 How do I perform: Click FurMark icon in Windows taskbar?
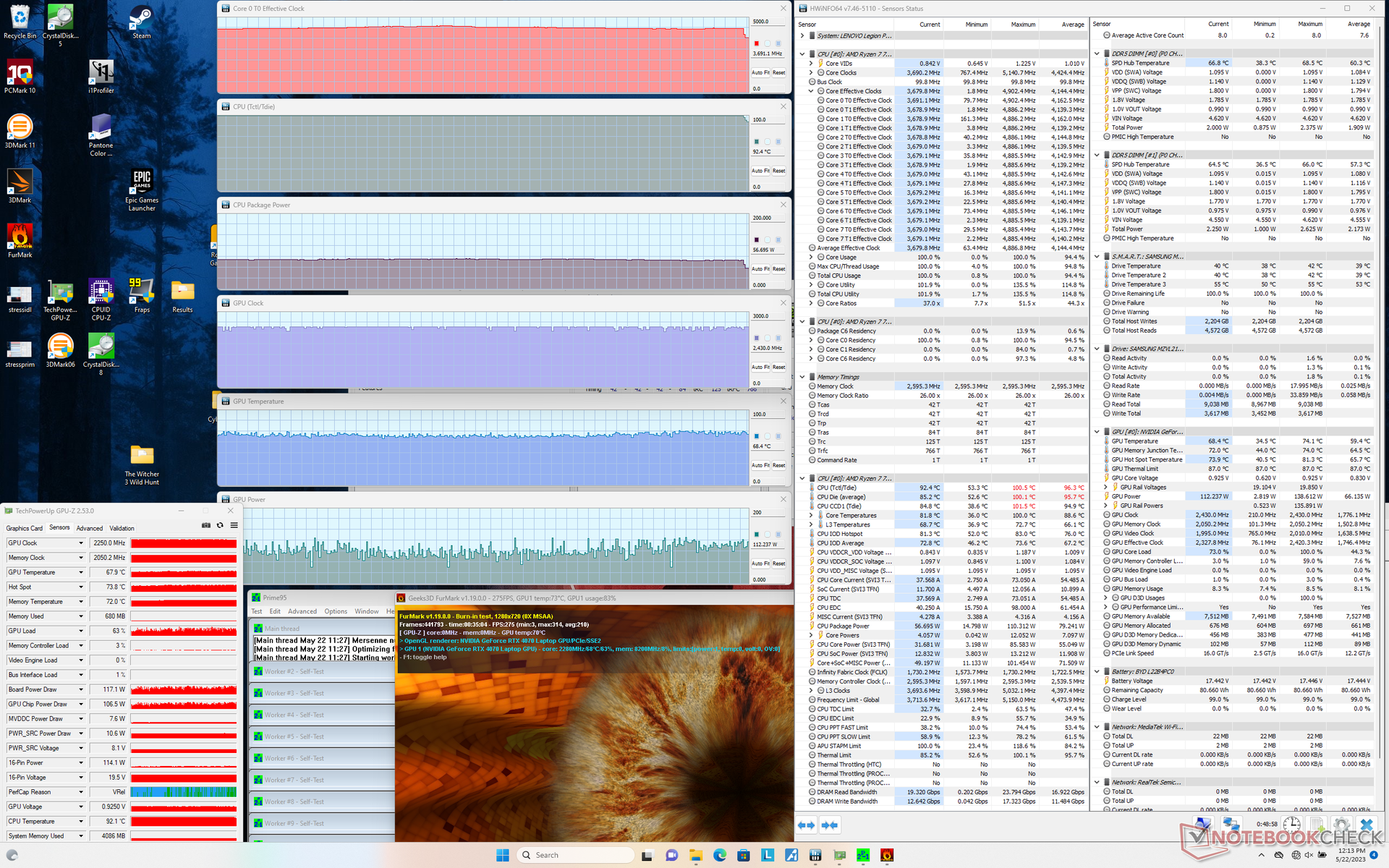887,855
